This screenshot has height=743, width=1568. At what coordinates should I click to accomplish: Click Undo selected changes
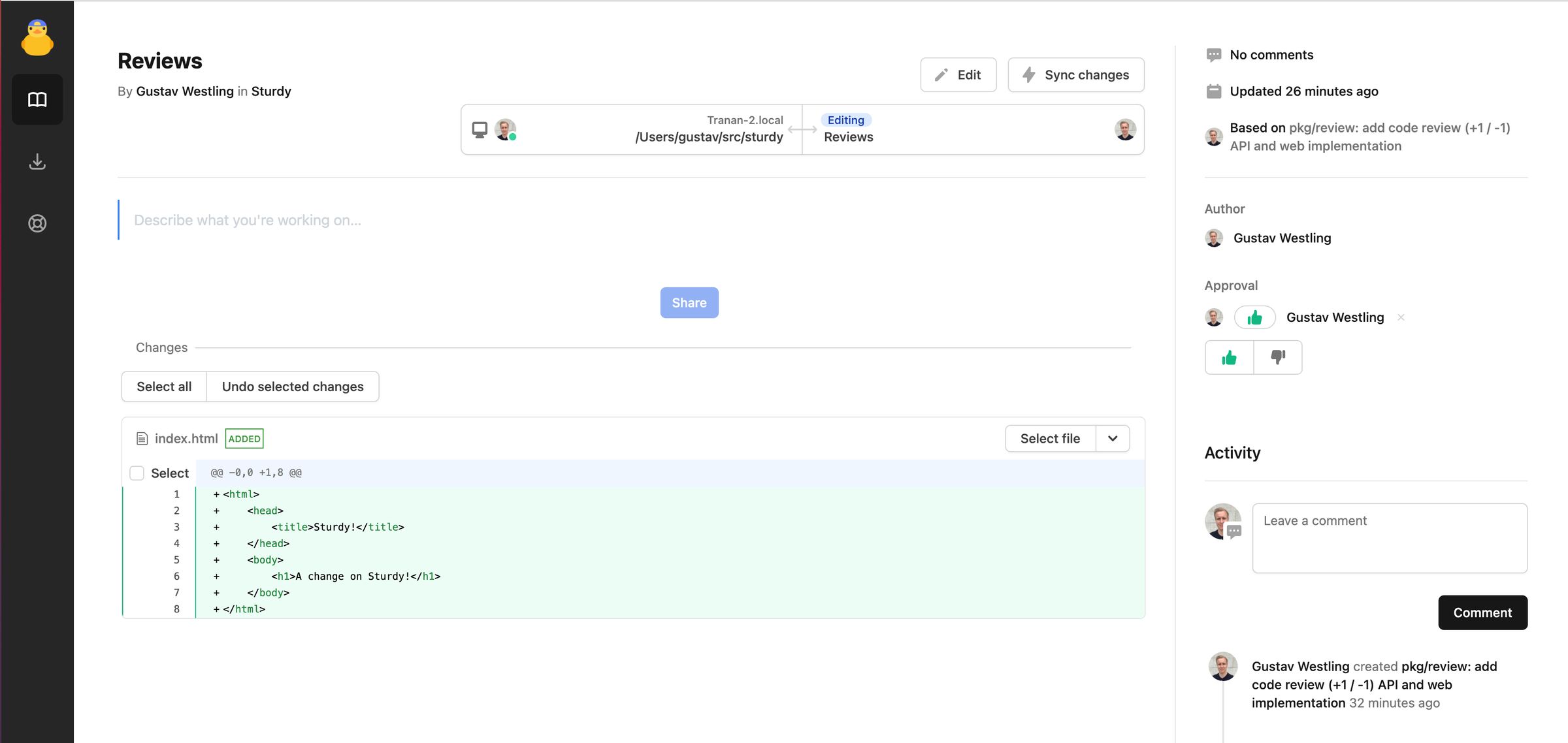pyautogui.click(x=293, y=386)
